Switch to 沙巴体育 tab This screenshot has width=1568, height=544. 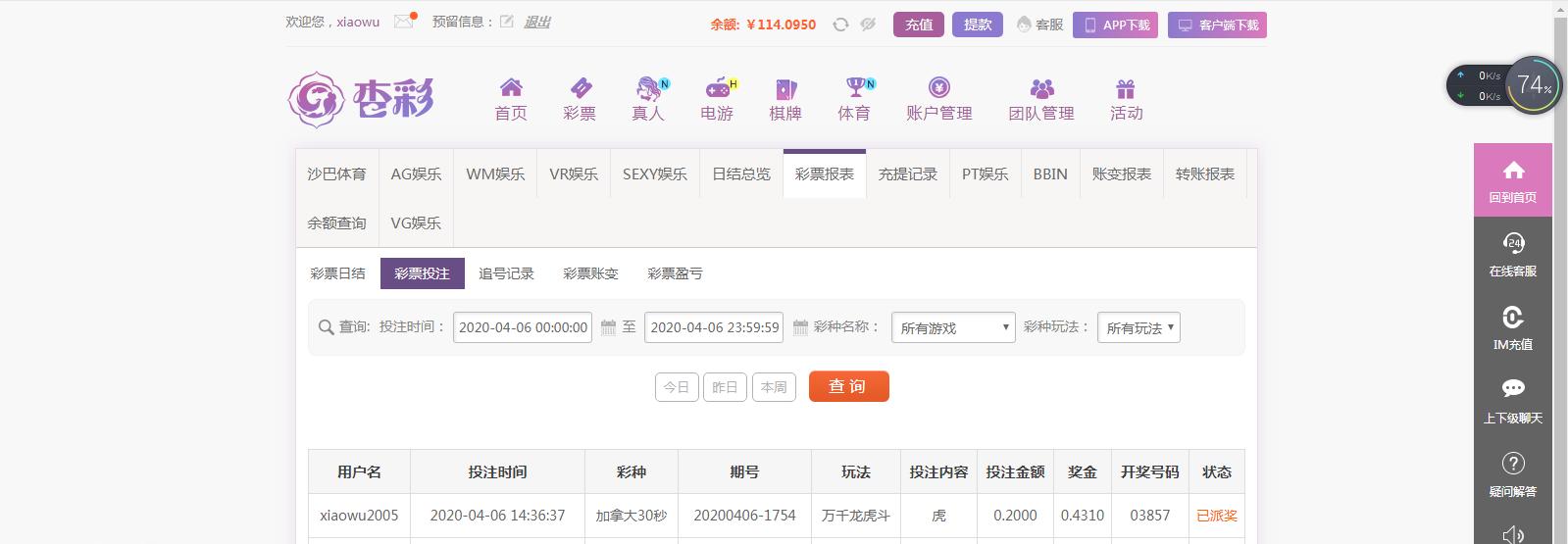pos(336,174)
